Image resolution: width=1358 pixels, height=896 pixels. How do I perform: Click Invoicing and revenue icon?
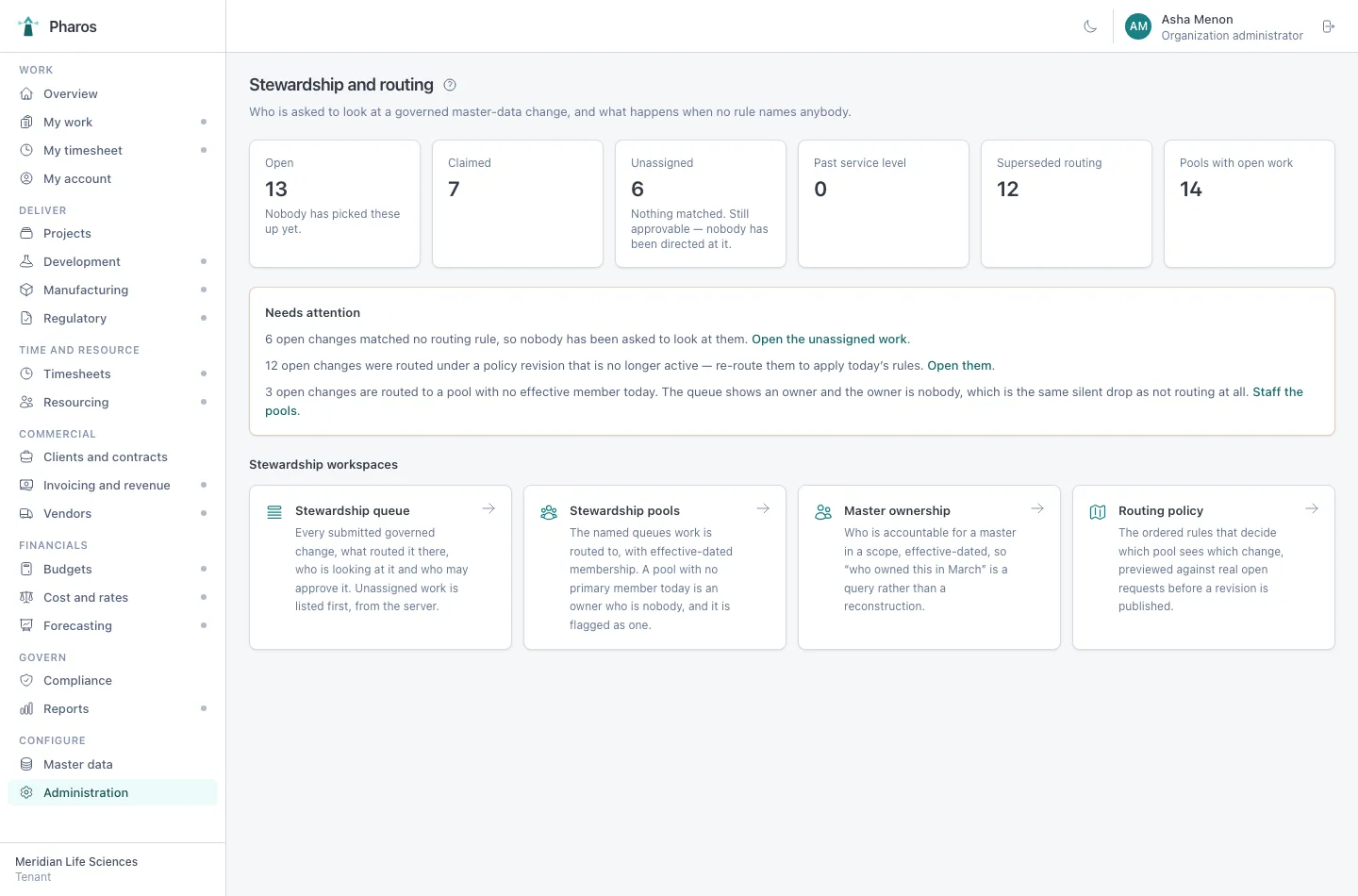[x=26, y=485]
